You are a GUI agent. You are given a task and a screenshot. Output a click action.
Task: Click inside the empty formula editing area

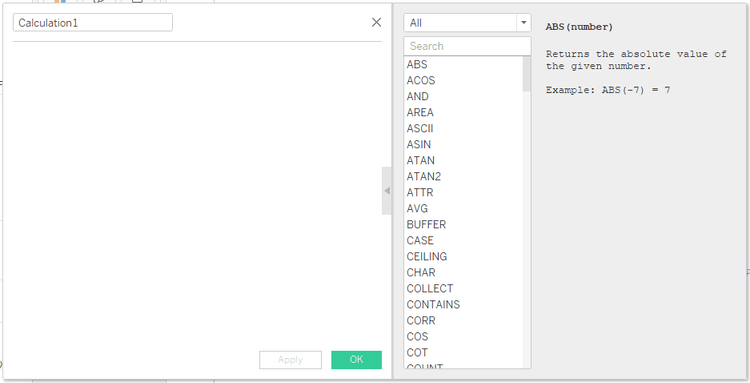click(x=197, y=191)
